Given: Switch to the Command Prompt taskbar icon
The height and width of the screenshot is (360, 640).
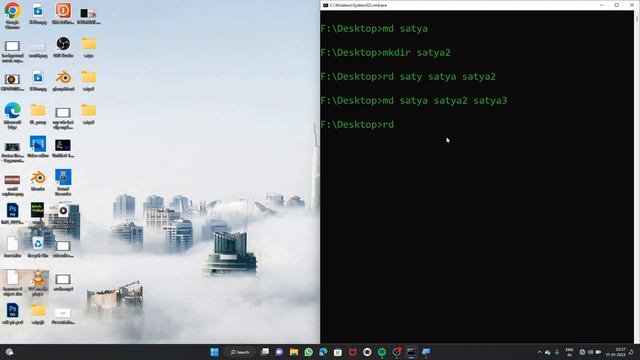Looking at the screenshot, I should point(411,352).
